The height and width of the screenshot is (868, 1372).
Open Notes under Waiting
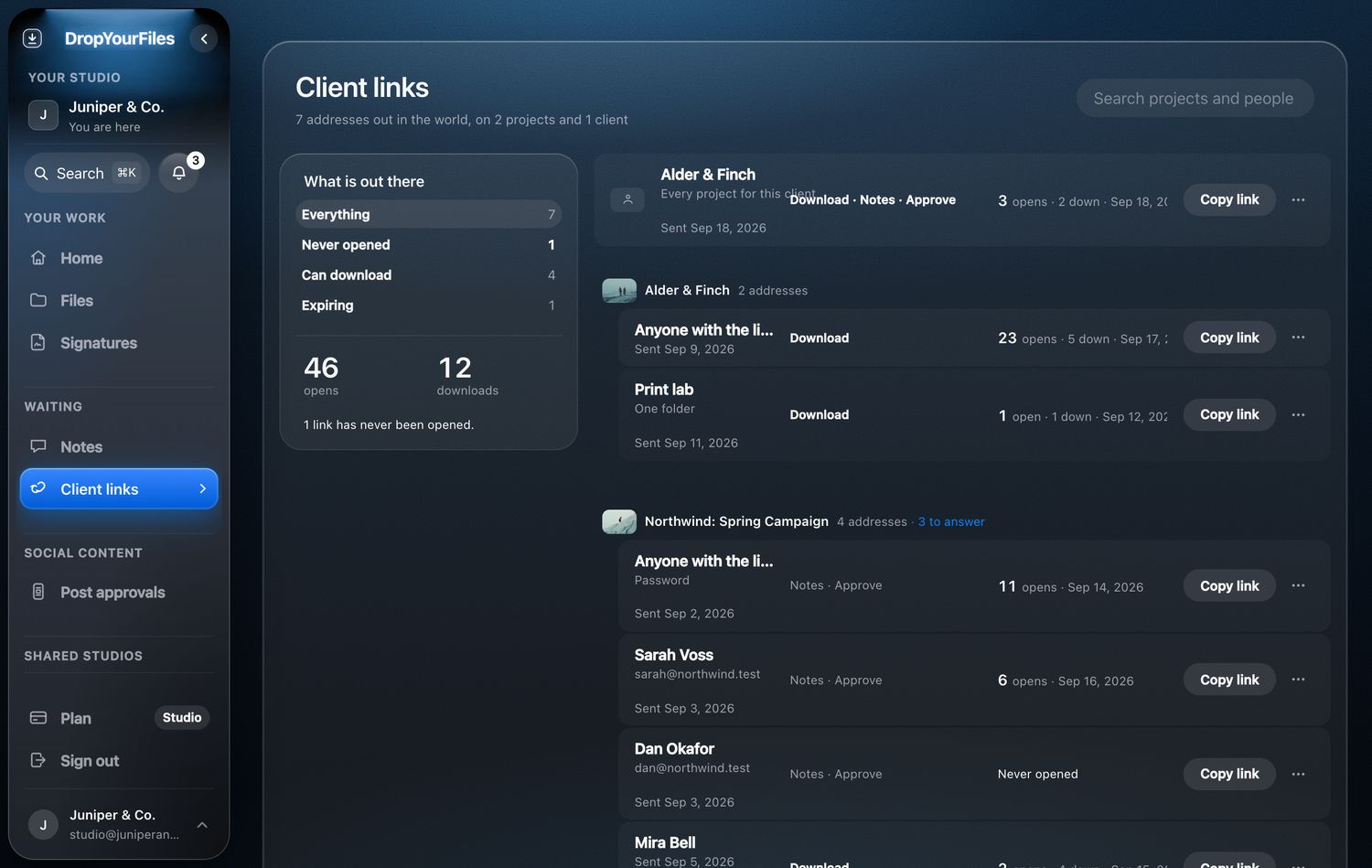coord(118,447)
